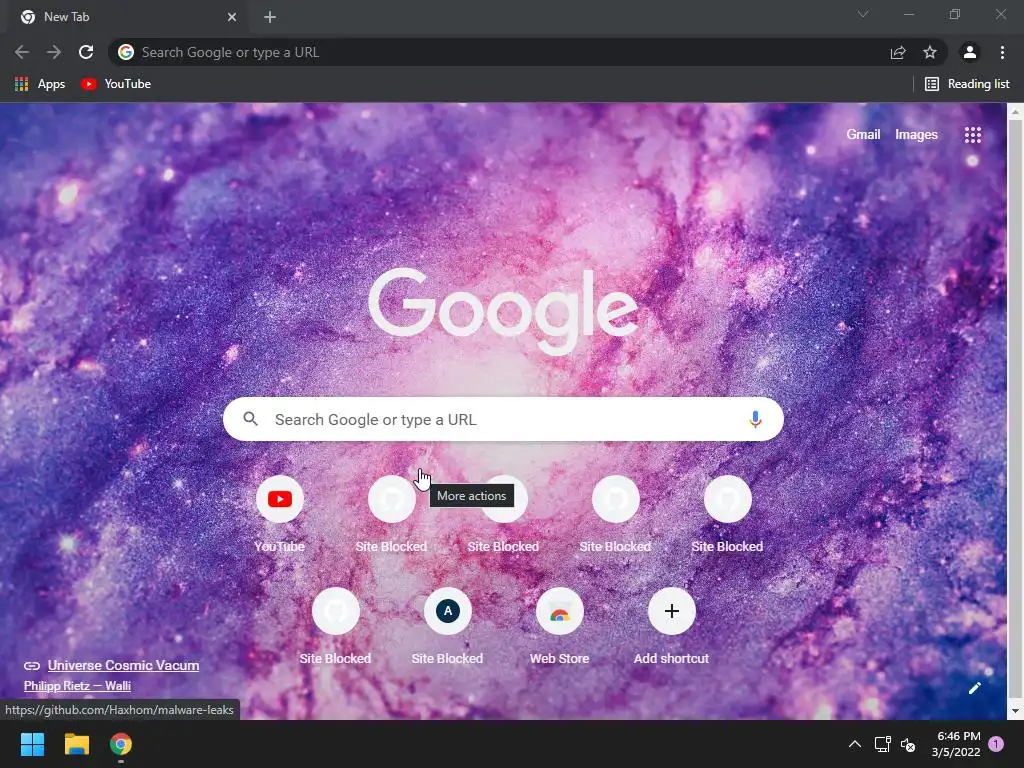The height and width of the screenshot is (768, 1024).
Task: Close the New Tab tab
Action: (x=232, y=17)
